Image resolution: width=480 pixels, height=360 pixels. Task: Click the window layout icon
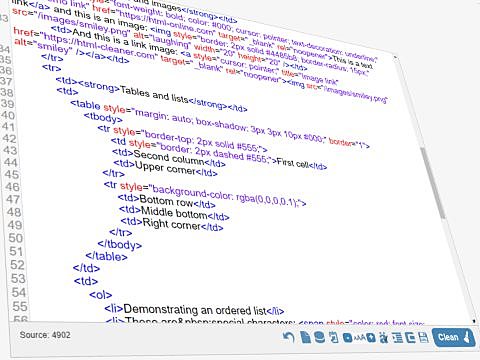pyautogui.click(x=410, y=338)
